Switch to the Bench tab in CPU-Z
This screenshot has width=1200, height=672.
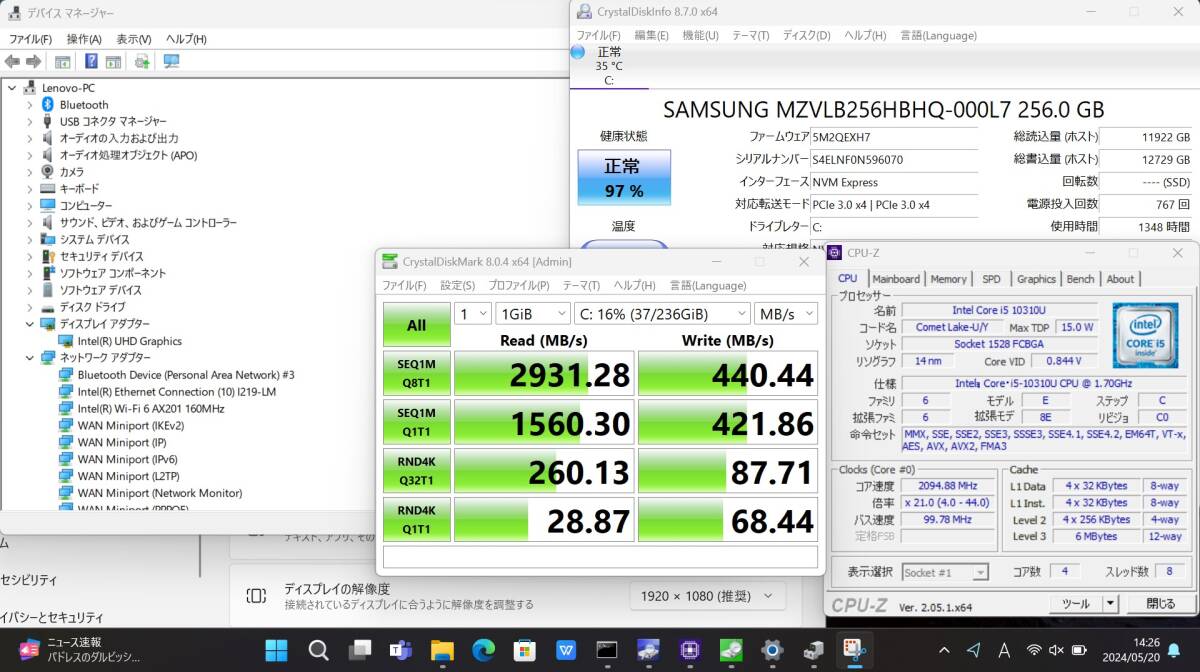click(1081, 279)
